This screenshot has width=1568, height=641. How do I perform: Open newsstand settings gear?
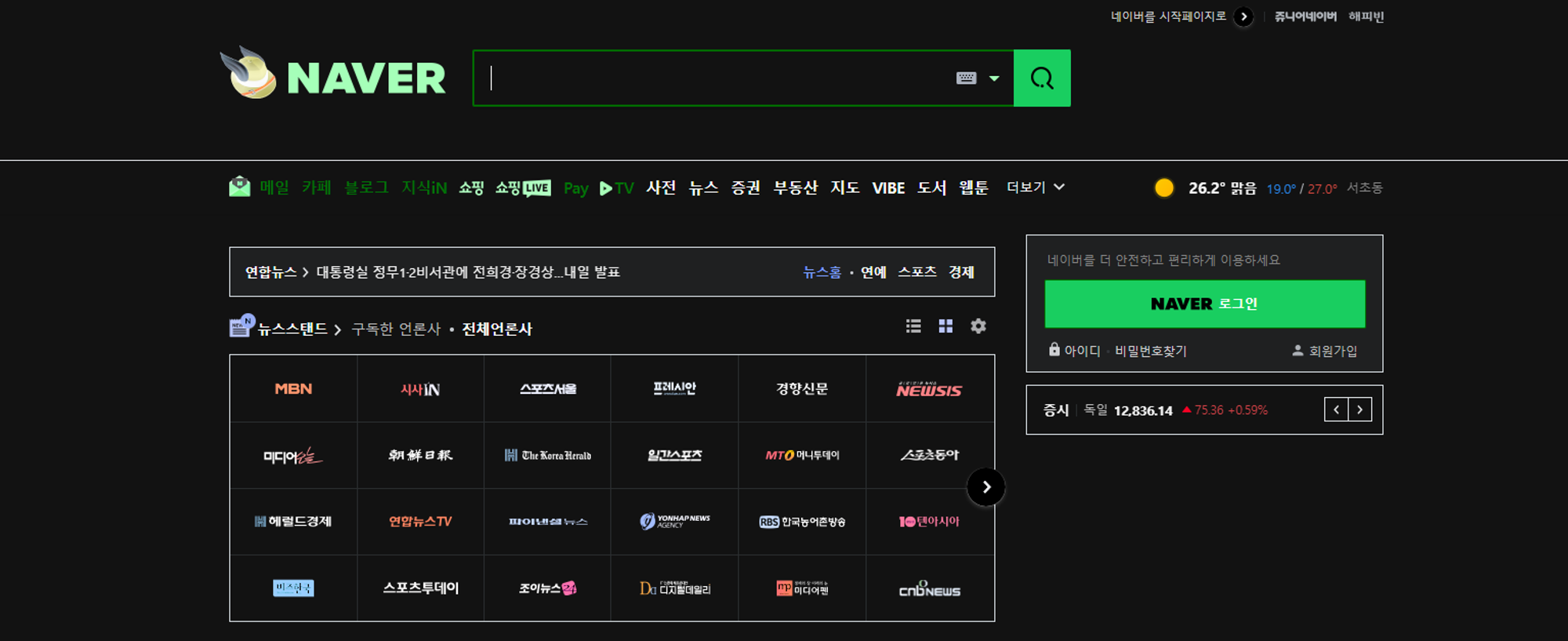[978, 326]
